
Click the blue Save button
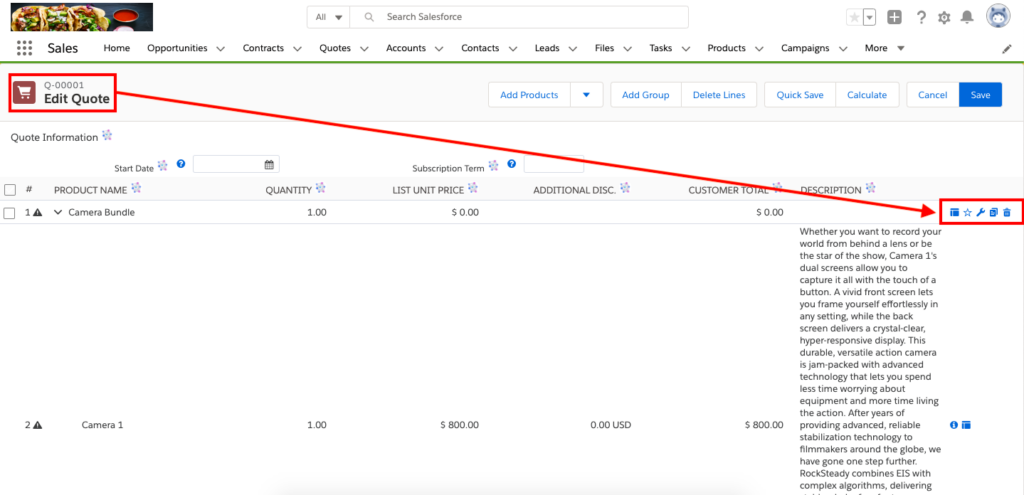980,95
